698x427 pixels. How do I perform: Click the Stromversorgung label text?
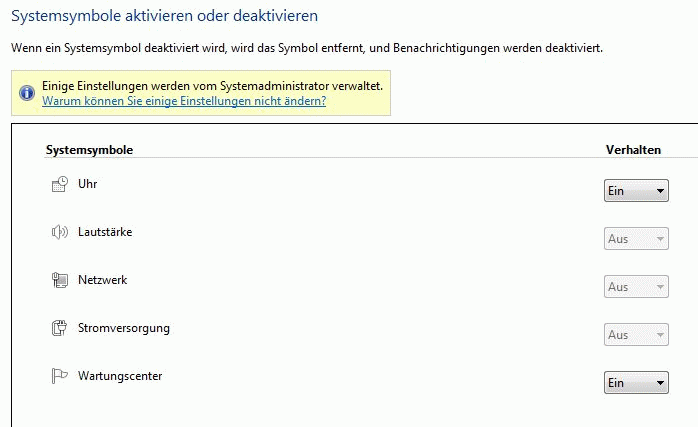124,328
